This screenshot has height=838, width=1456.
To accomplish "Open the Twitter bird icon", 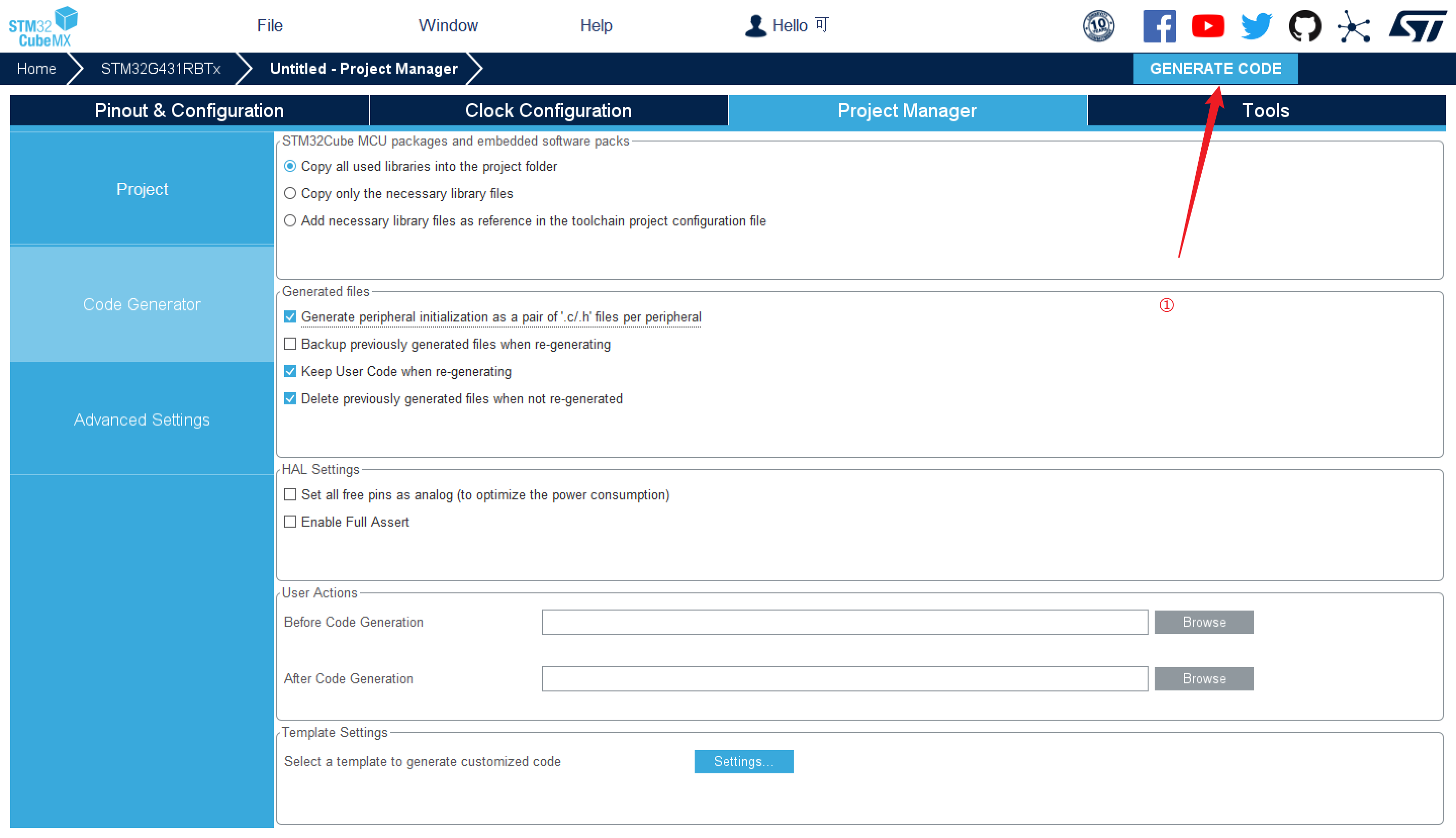I will [1256, 26].
